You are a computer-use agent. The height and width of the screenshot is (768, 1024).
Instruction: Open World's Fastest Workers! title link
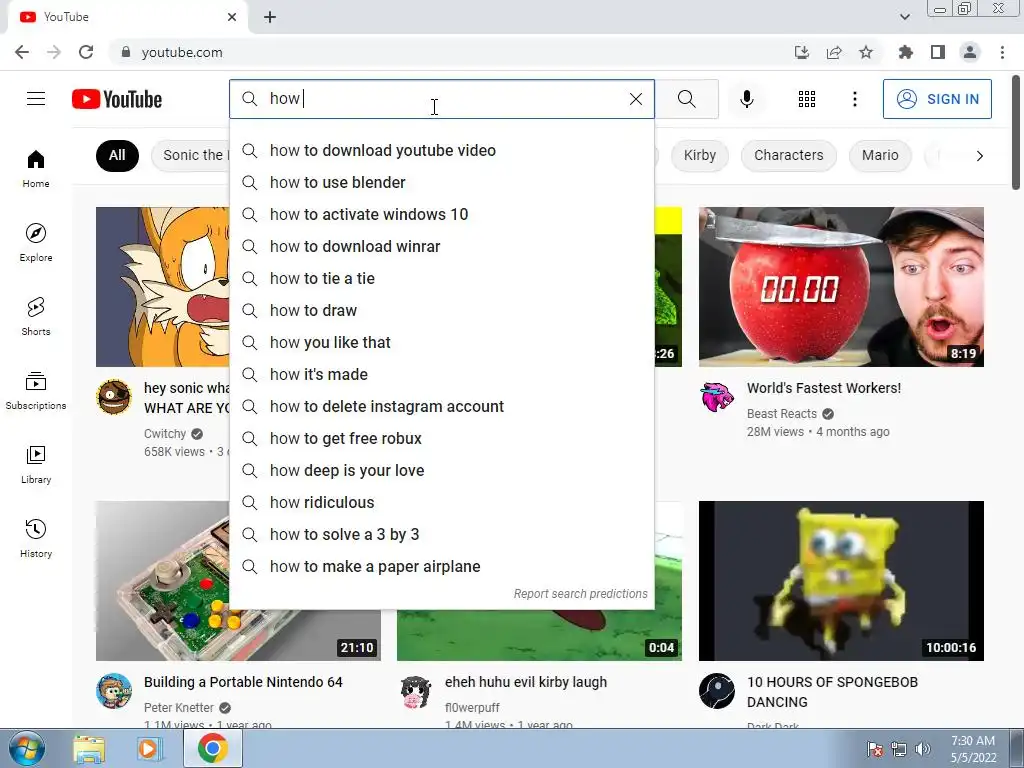(824, 388)
